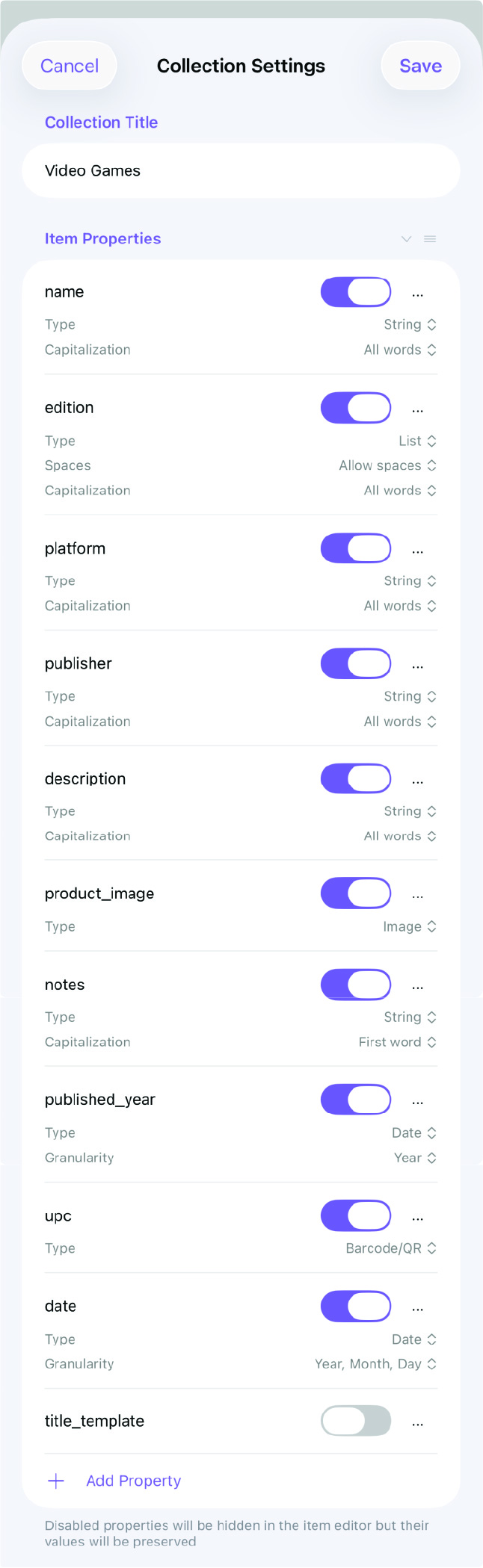Viewport: 483px width, 1568px height.
Task: Open more options for title_template property
Action: [417, 1424]
